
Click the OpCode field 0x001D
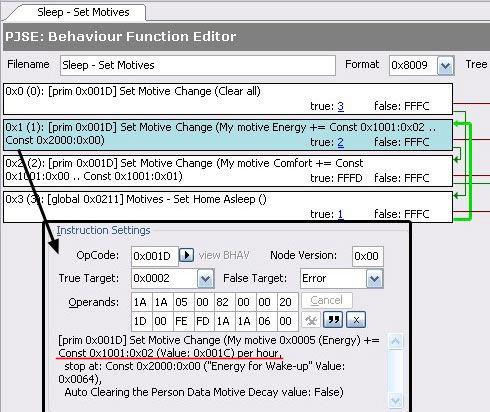(x=155, y=256)
